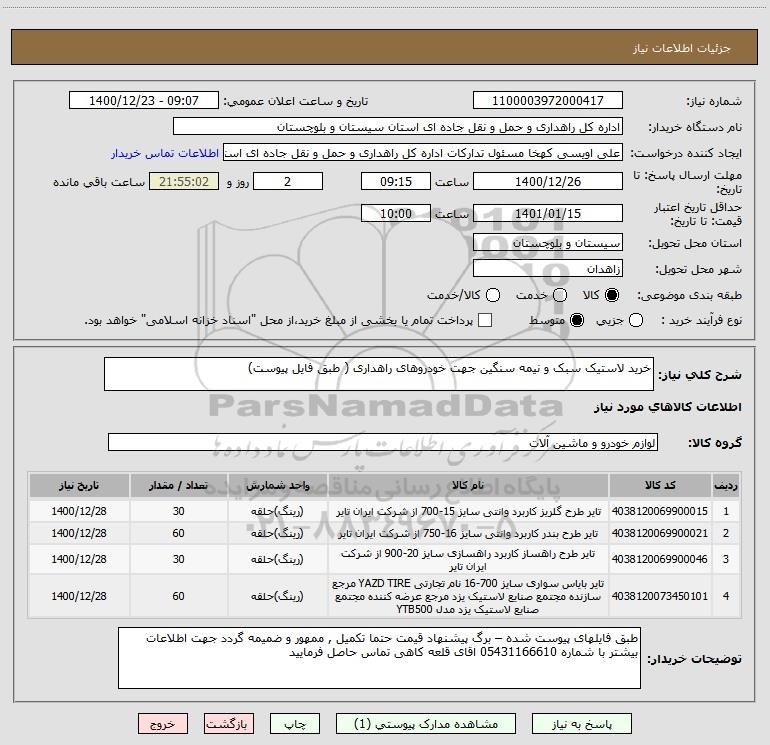Click product code 4038120069900021
Image resolution: width=770 pixels, height=745 pixels.
pyautogui.click(x=660, y=533)
